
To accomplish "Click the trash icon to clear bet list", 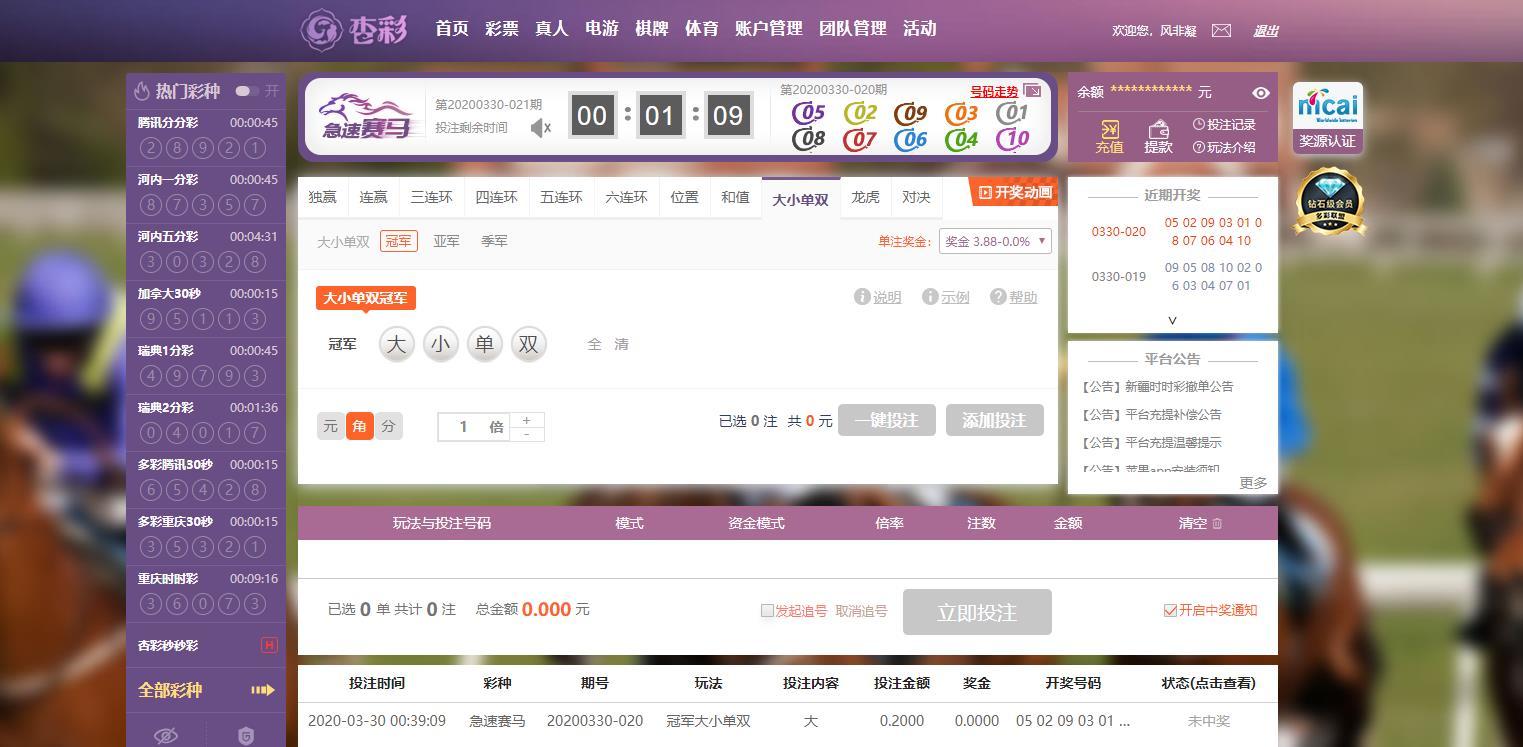I will (x=1217, y=523).
